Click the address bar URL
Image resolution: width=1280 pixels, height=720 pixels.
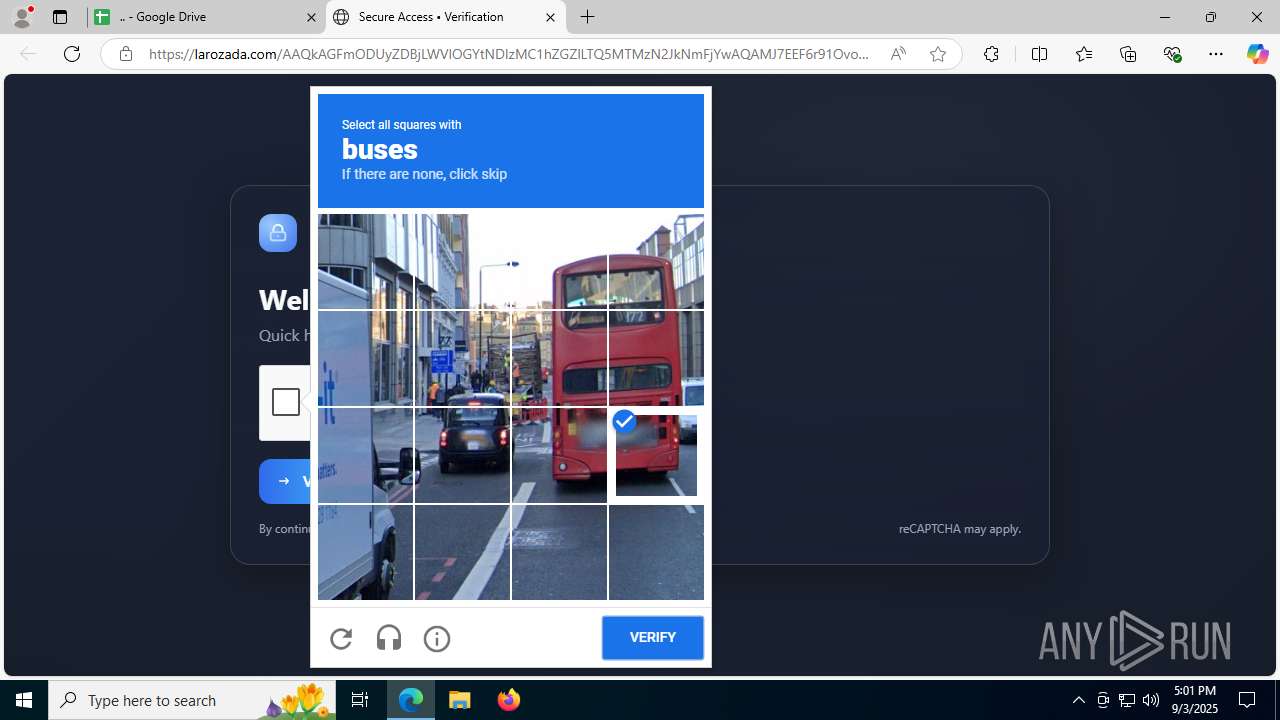tap(509, 54)
